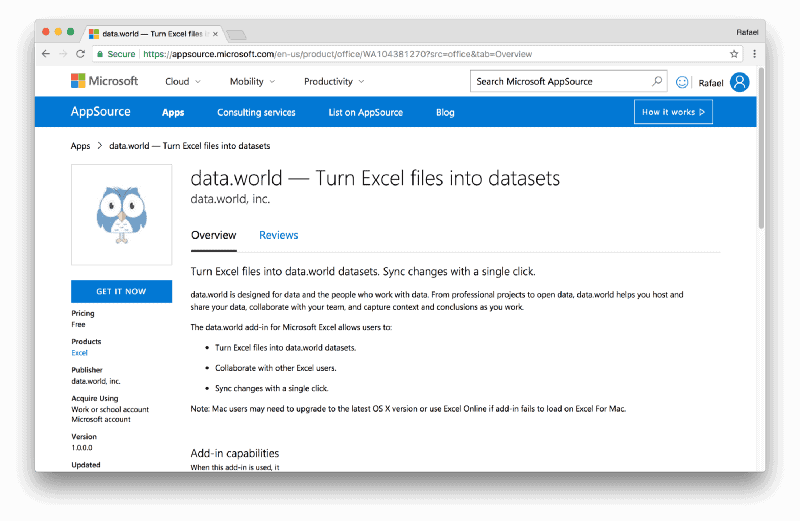The height and width of the screenshot is (521, 800).
Task: Click the AppSource title
Action: pos(101,112)
